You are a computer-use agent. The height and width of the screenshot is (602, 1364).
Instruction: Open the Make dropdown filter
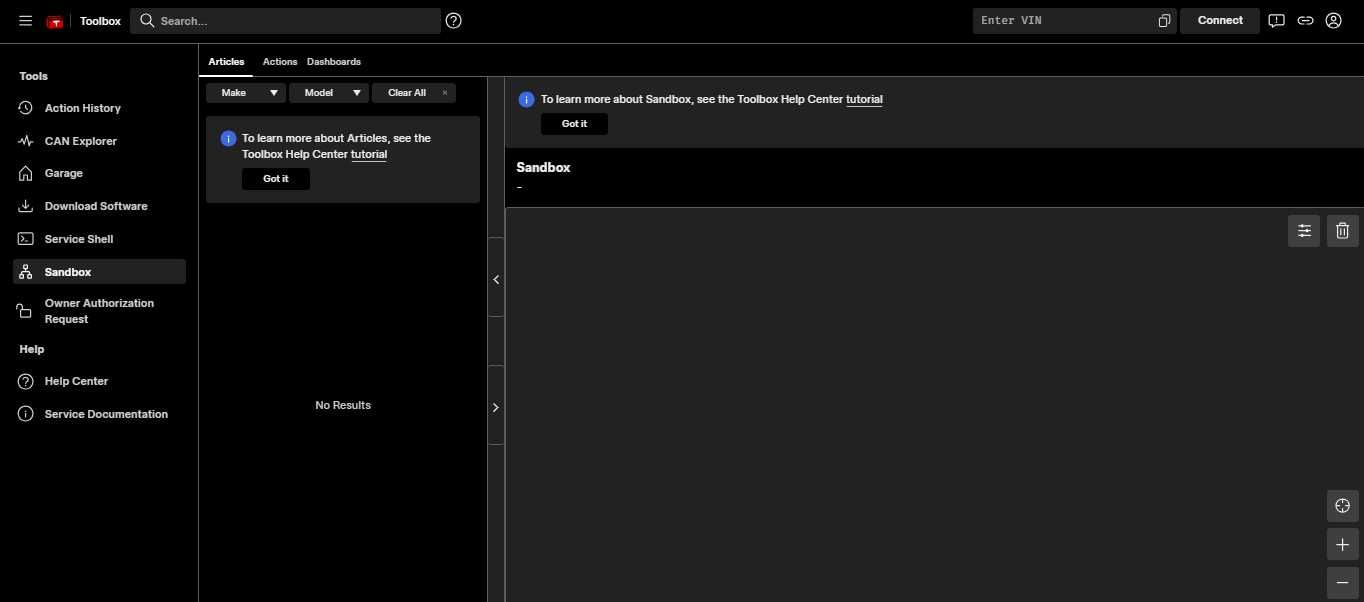pos(246,93)
